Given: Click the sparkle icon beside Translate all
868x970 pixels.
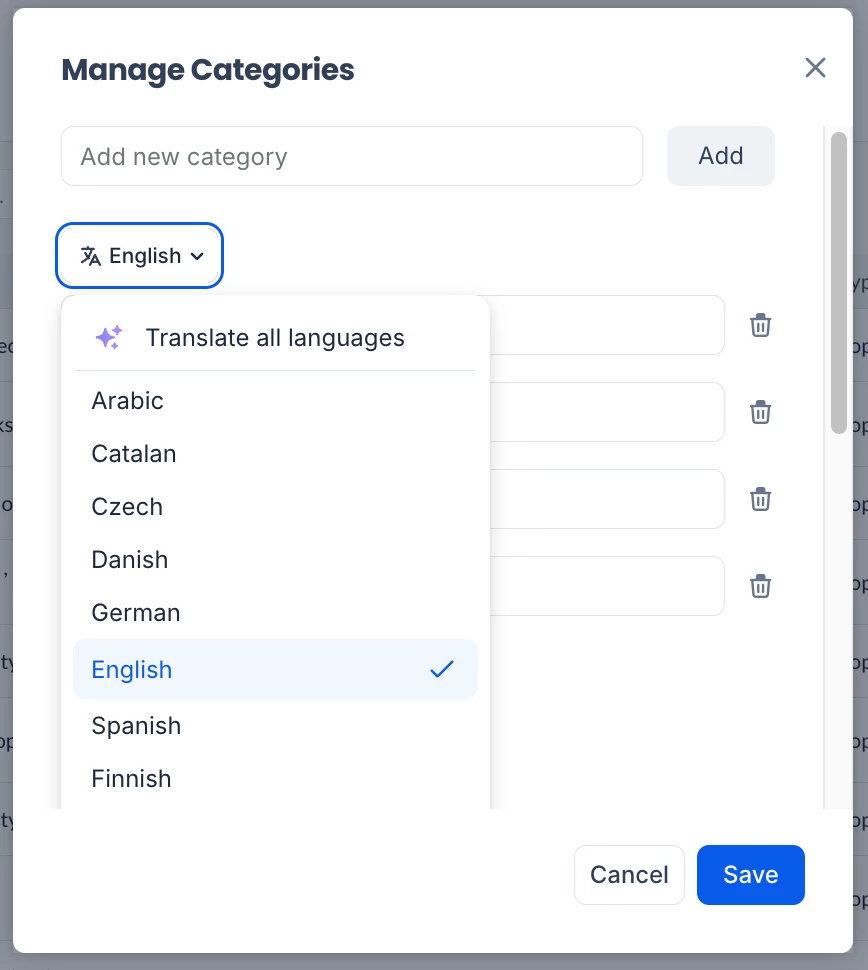Looking at the screenshot, I should click(109, 338).
